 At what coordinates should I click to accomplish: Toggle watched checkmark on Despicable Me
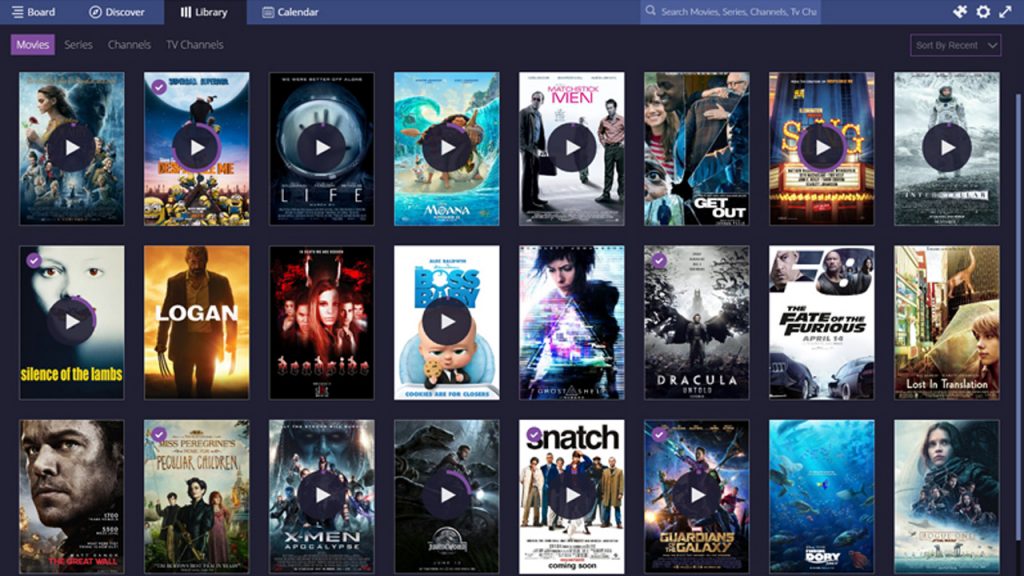(x=159, y=86)
